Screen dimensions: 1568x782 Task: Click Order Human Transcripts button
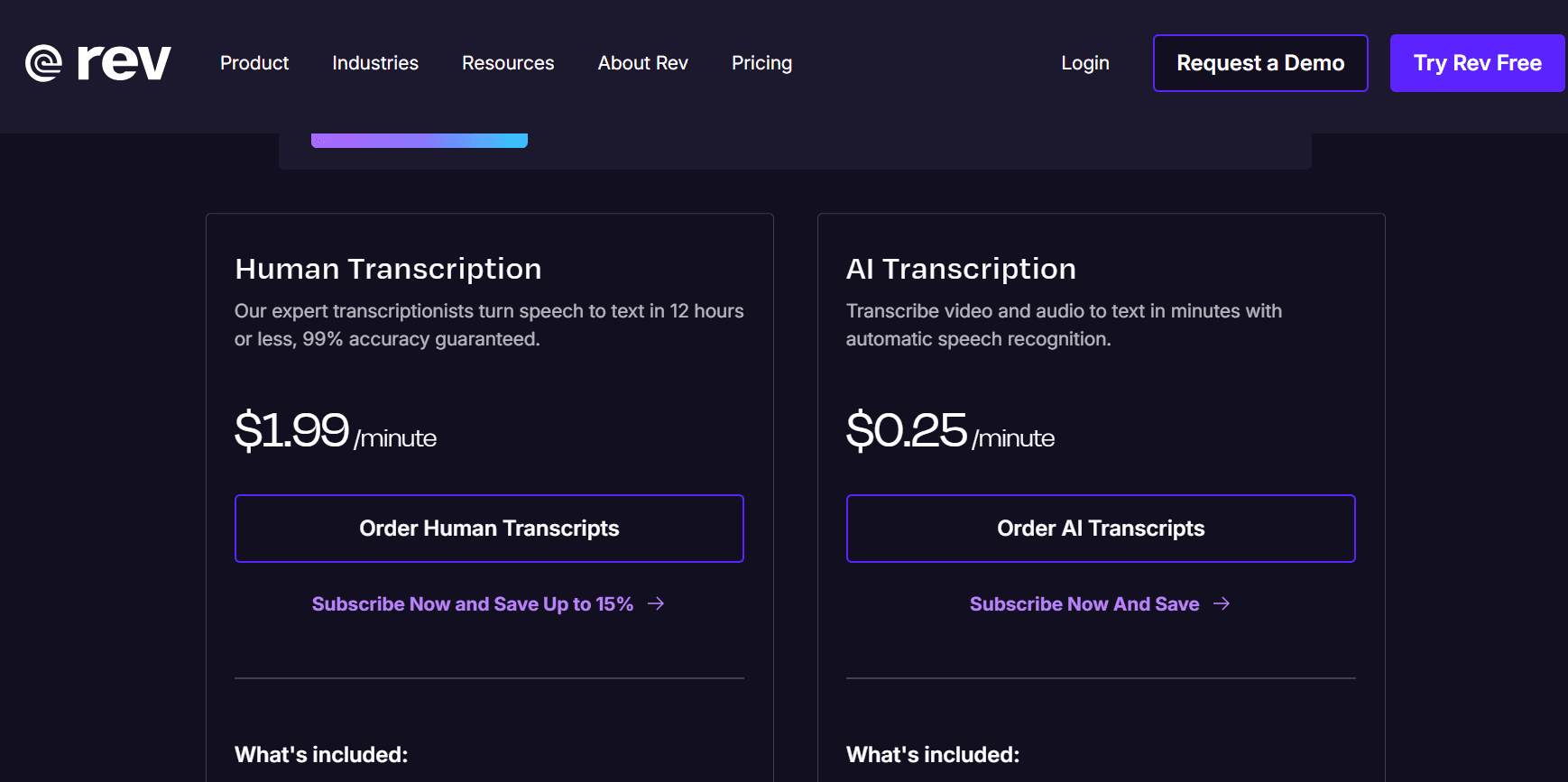(x=489, y=529)
